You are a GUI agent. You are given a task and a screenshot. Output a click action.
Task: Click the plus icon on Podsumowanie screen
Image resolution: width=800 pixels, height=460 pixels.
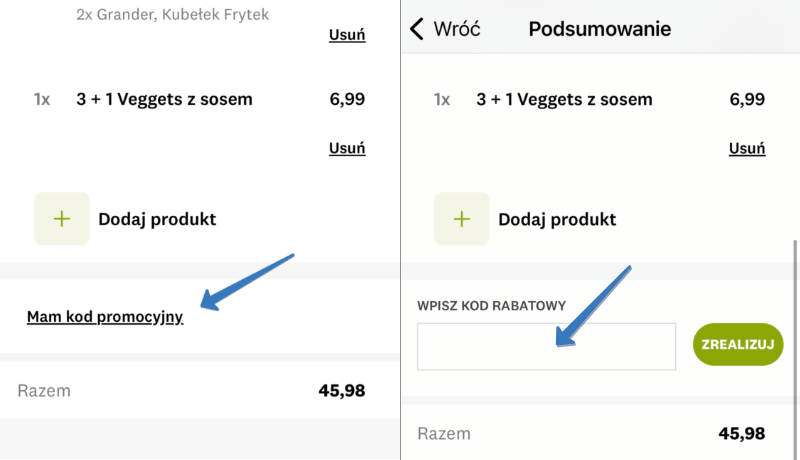(462, 219)
